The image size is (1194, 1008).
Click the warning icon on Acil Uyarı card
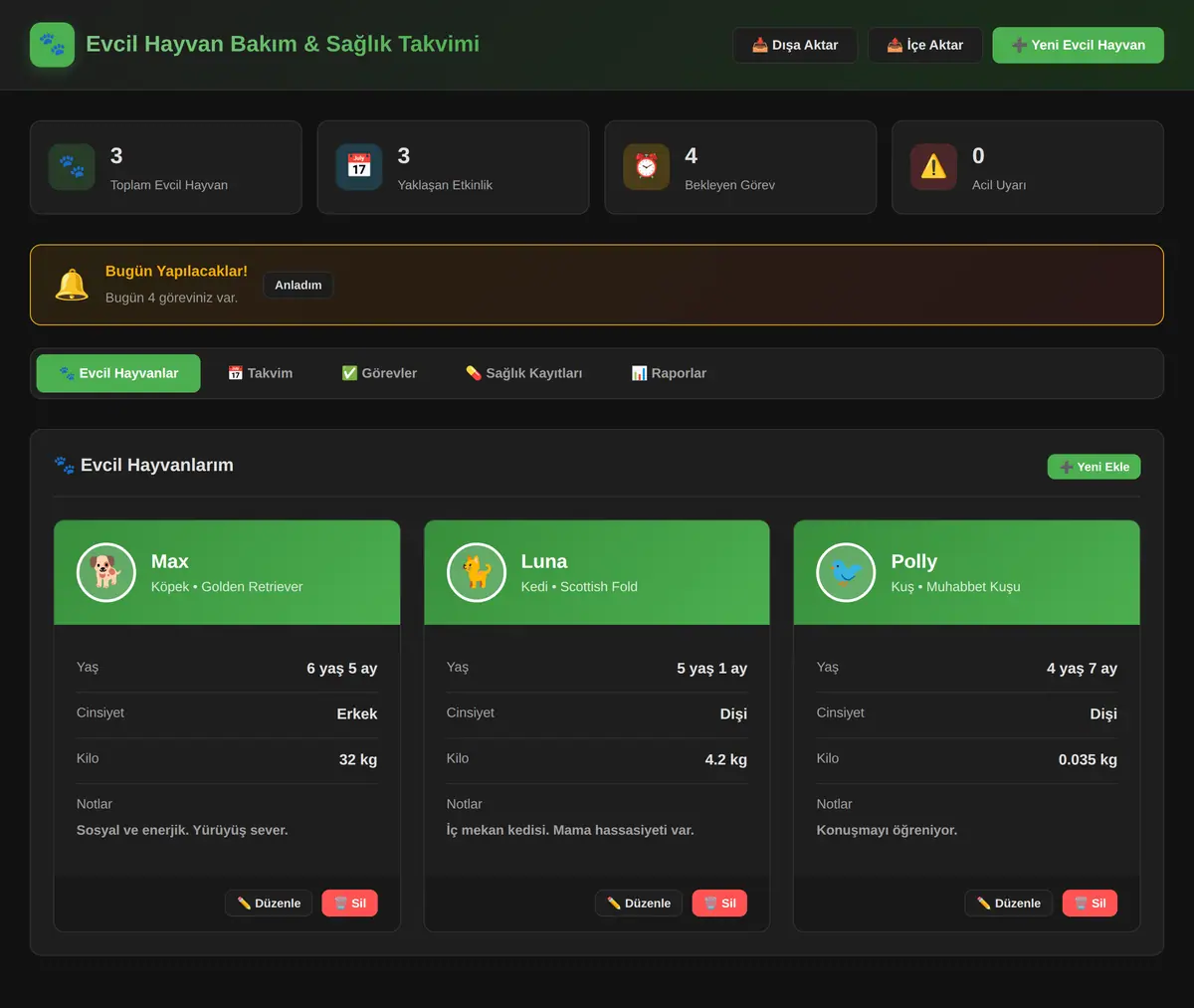pyautogui.click(x=933, y=167)
